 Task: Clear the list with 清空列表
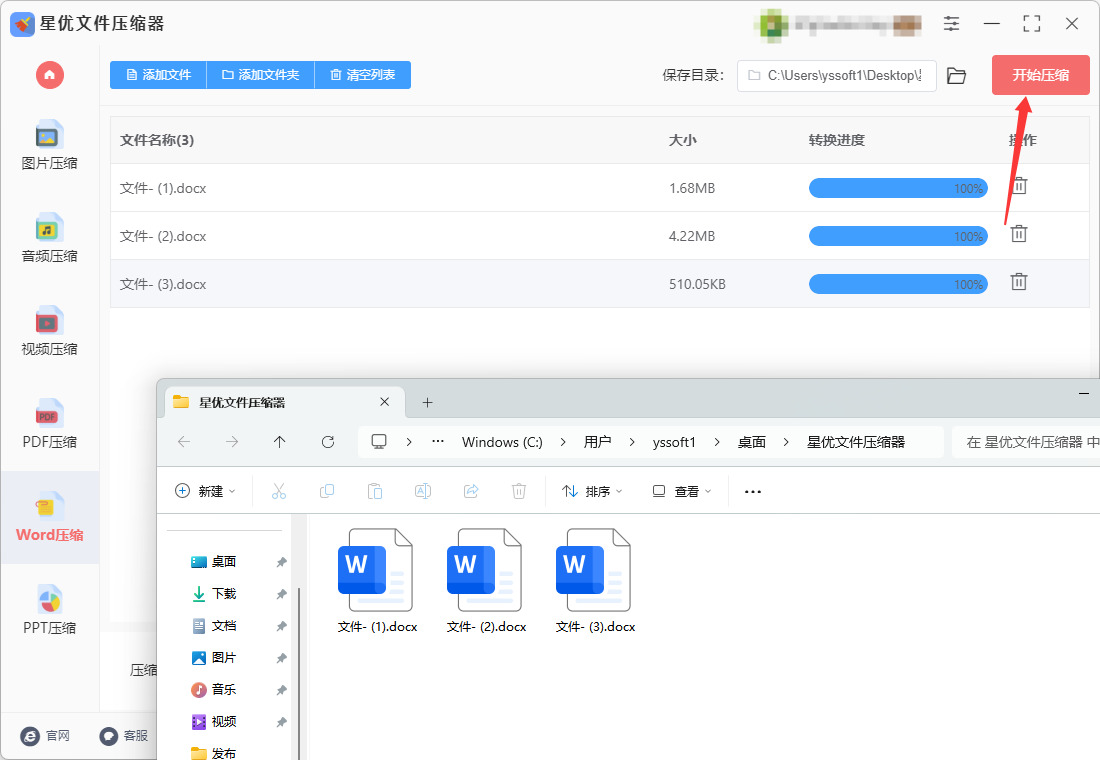363,74
